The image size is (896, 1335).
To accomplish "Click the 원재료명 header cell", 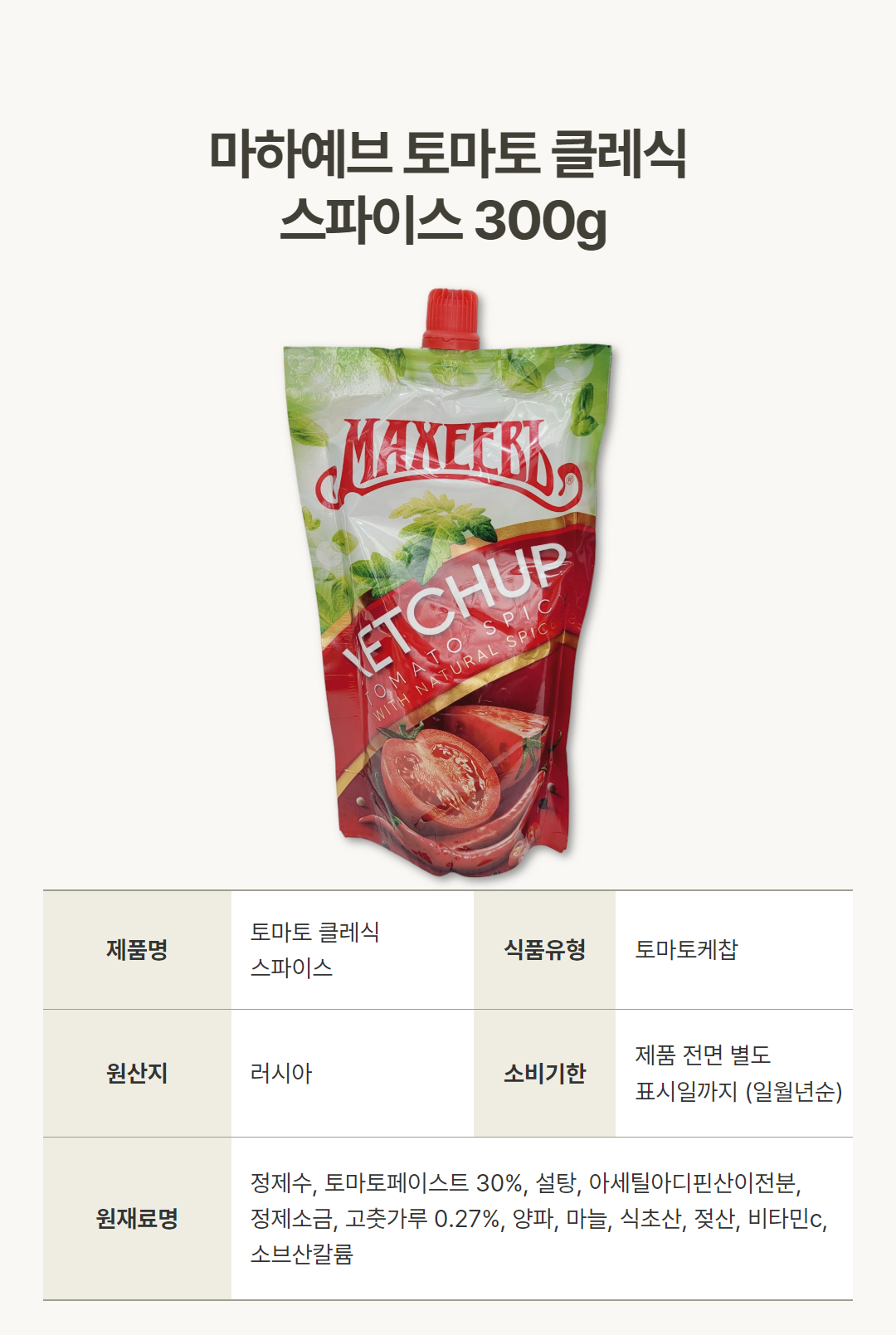I will [x=137, y=1219].
